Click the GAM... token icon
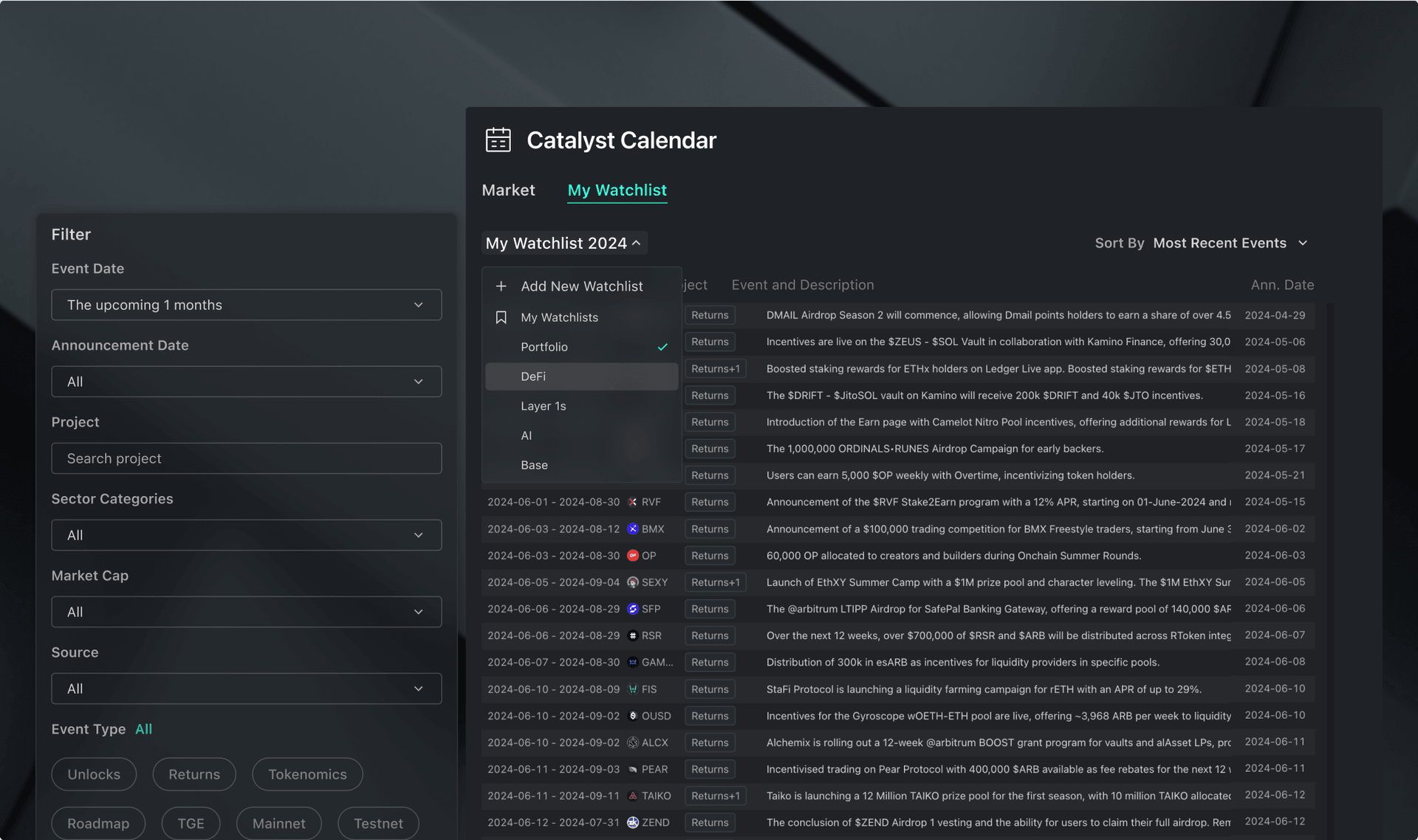Image resolution: width=1418 pixels, height=840 pixels. 633,662
